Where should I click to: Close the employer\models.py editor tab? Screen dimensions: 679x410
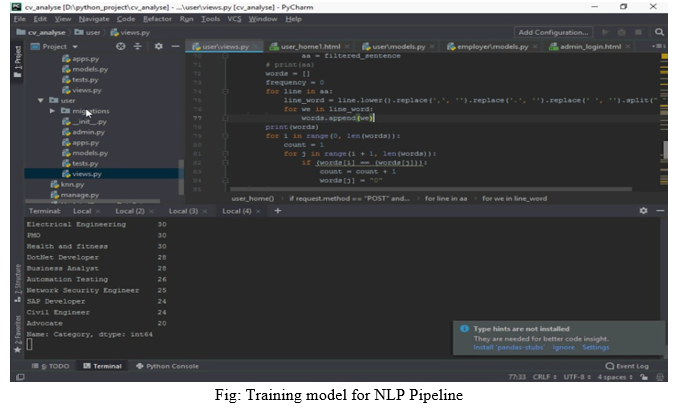[535, 46]
